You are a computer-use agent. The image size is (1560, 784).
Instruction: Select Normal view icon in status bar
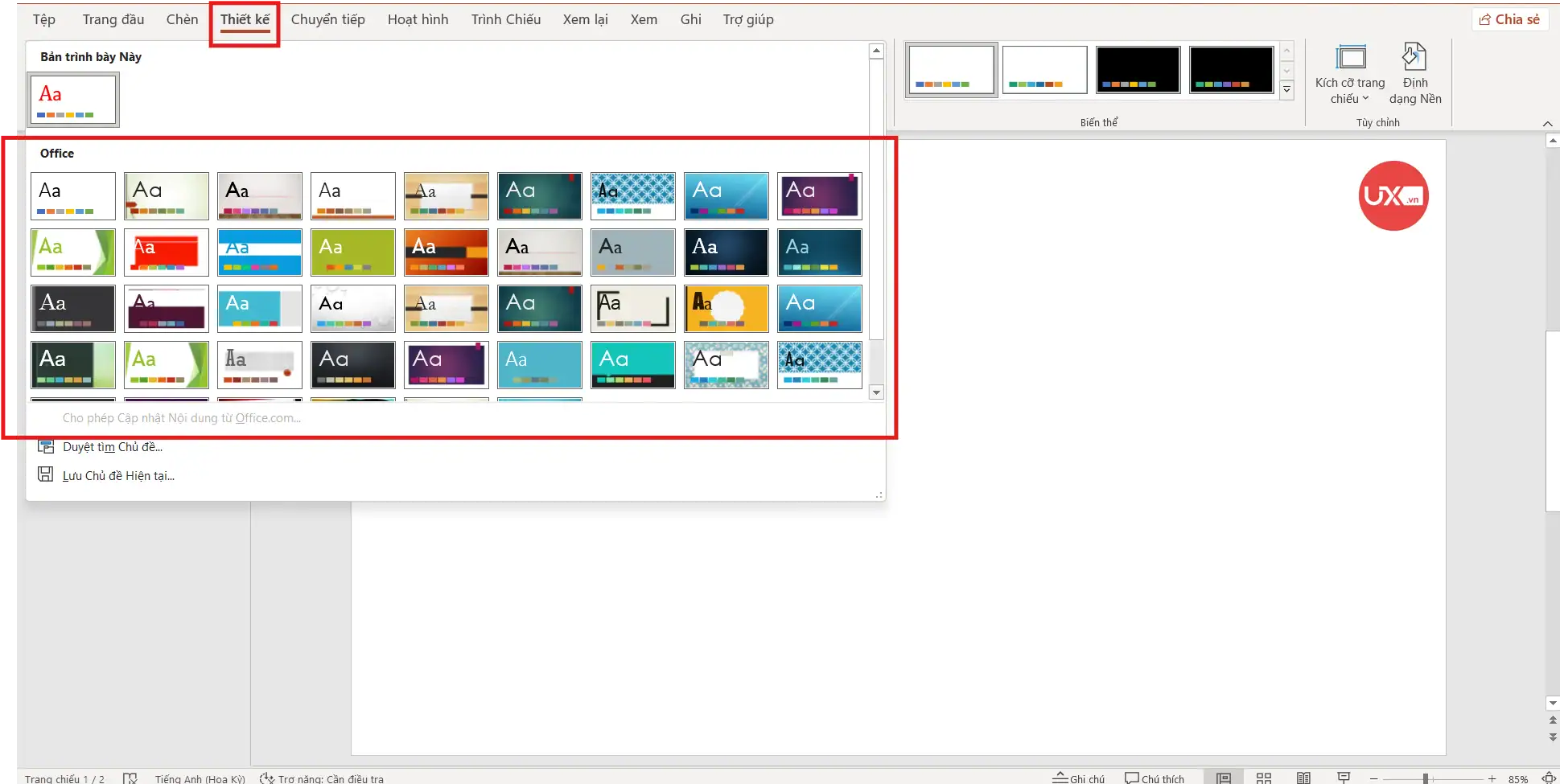(1224, 778)
